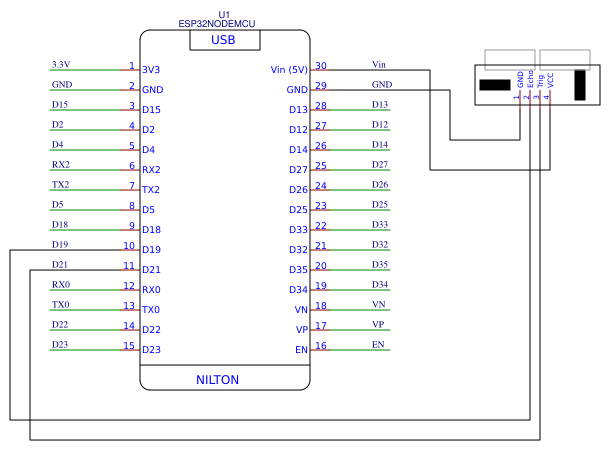
Task: Click the D19 pin label inside module
Action: (151, 250)
